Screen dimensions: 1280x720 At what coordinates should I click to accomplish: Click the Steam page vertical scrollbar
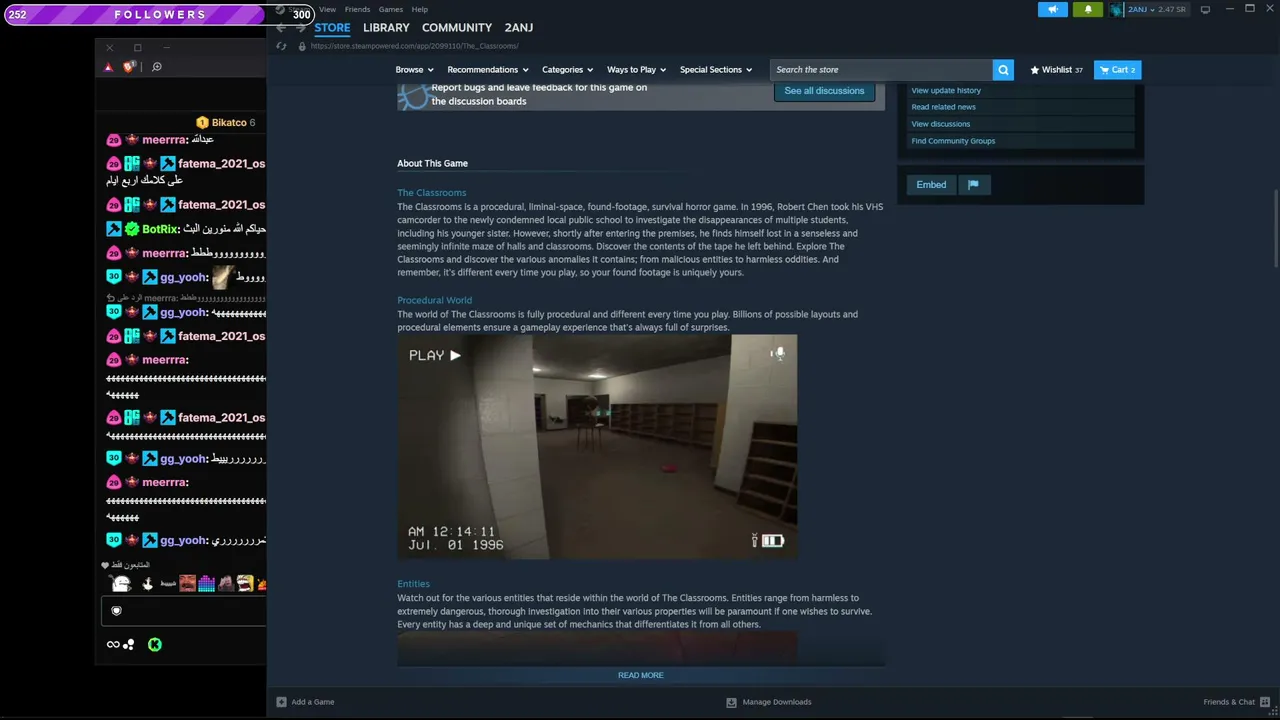tap(1274, 226)
